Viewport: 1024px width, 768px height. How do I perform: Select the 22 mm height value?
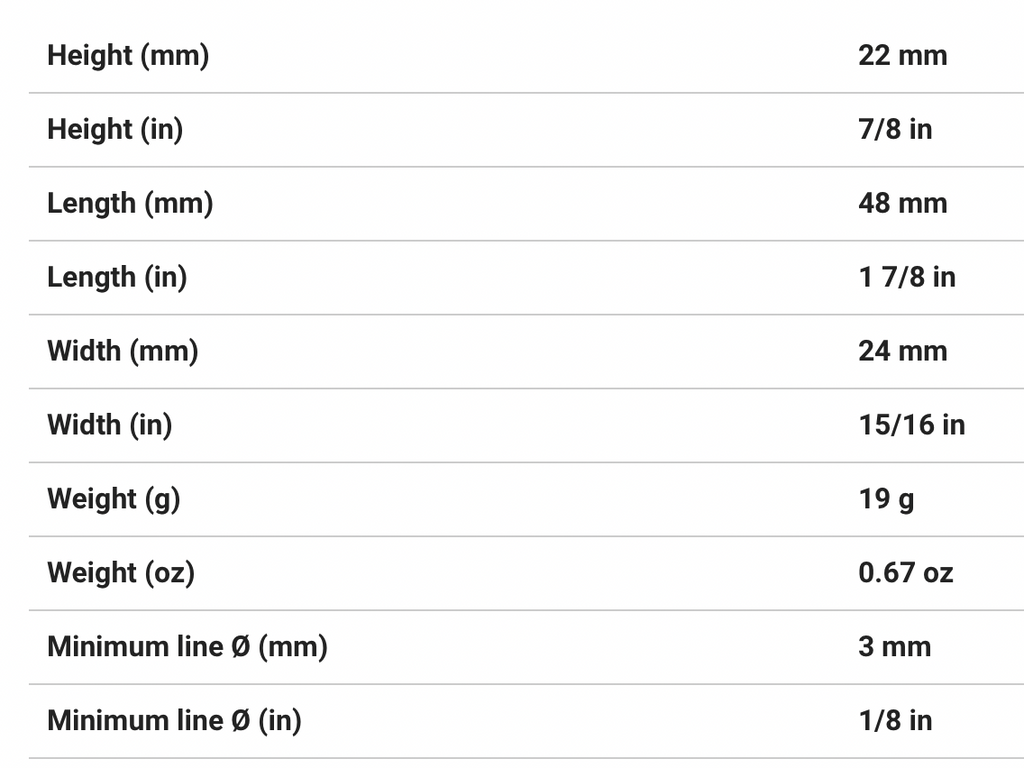(902, 56)
